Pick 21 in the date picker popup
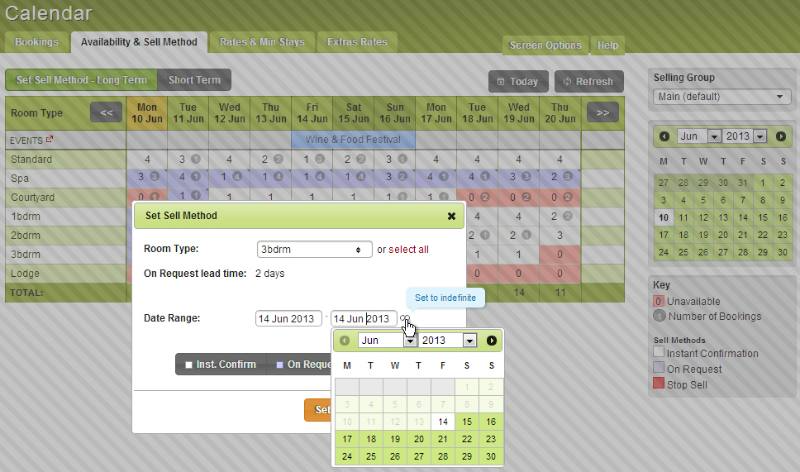This screenshot has width=800, height=472. point(442,439)
